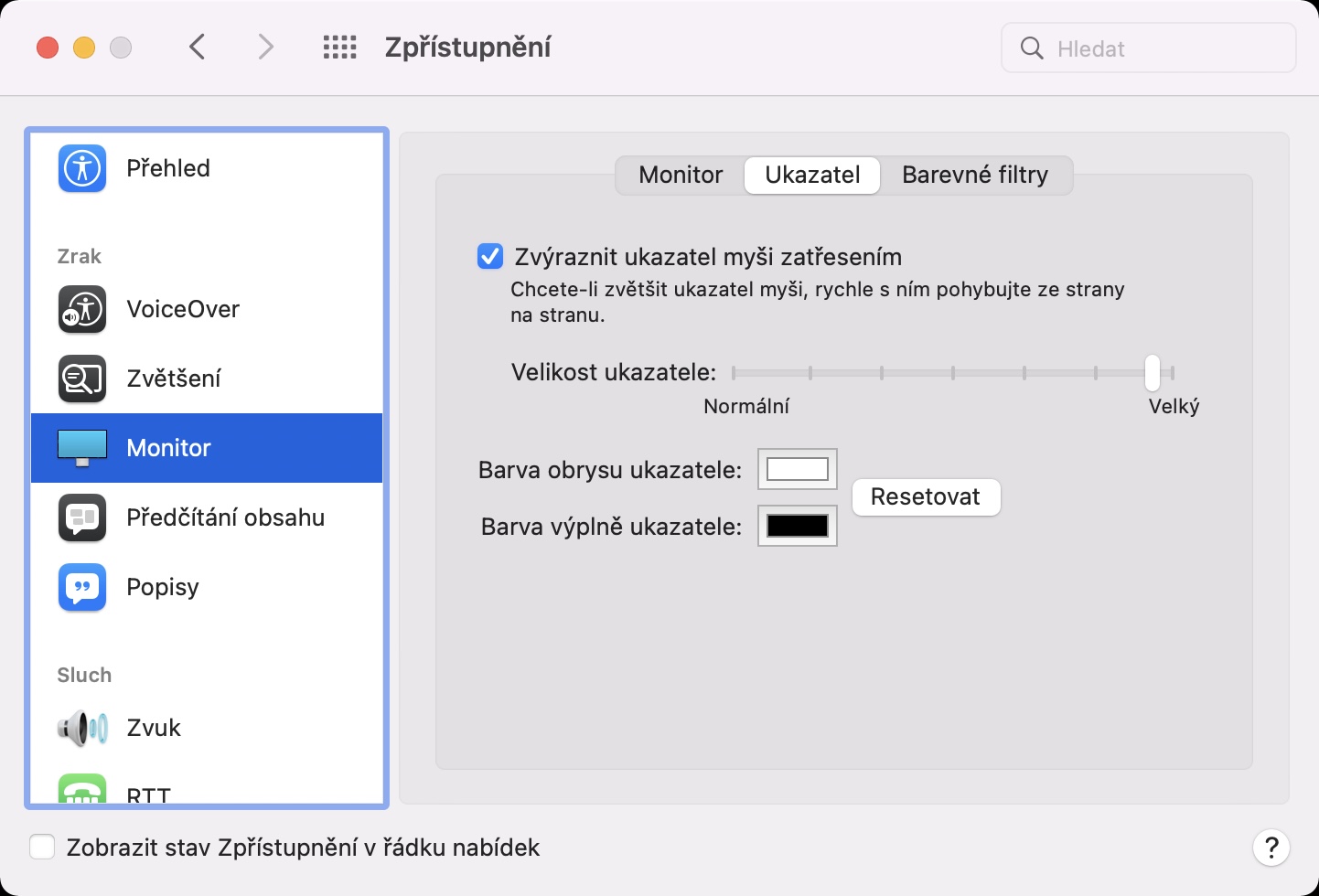Open Předčítání obsahu speech icon

(82, 517)
